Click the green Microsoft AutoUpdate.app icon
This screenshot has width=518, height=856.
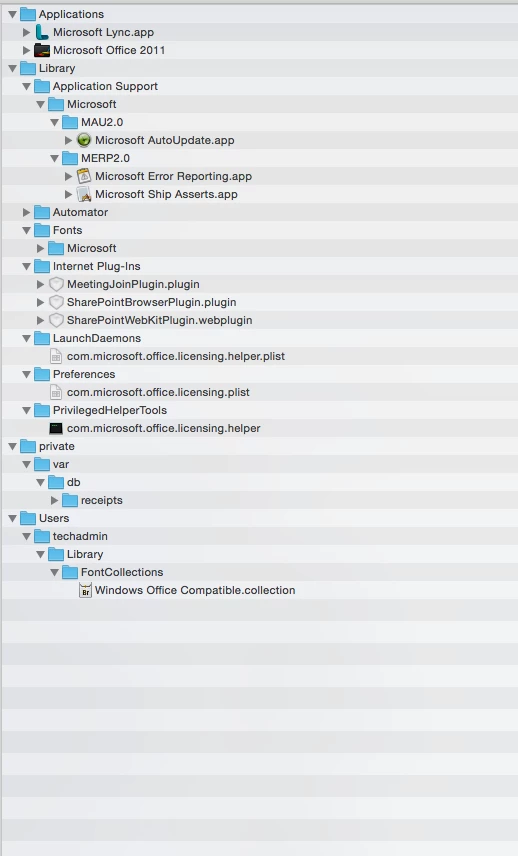tap(84, 140)
